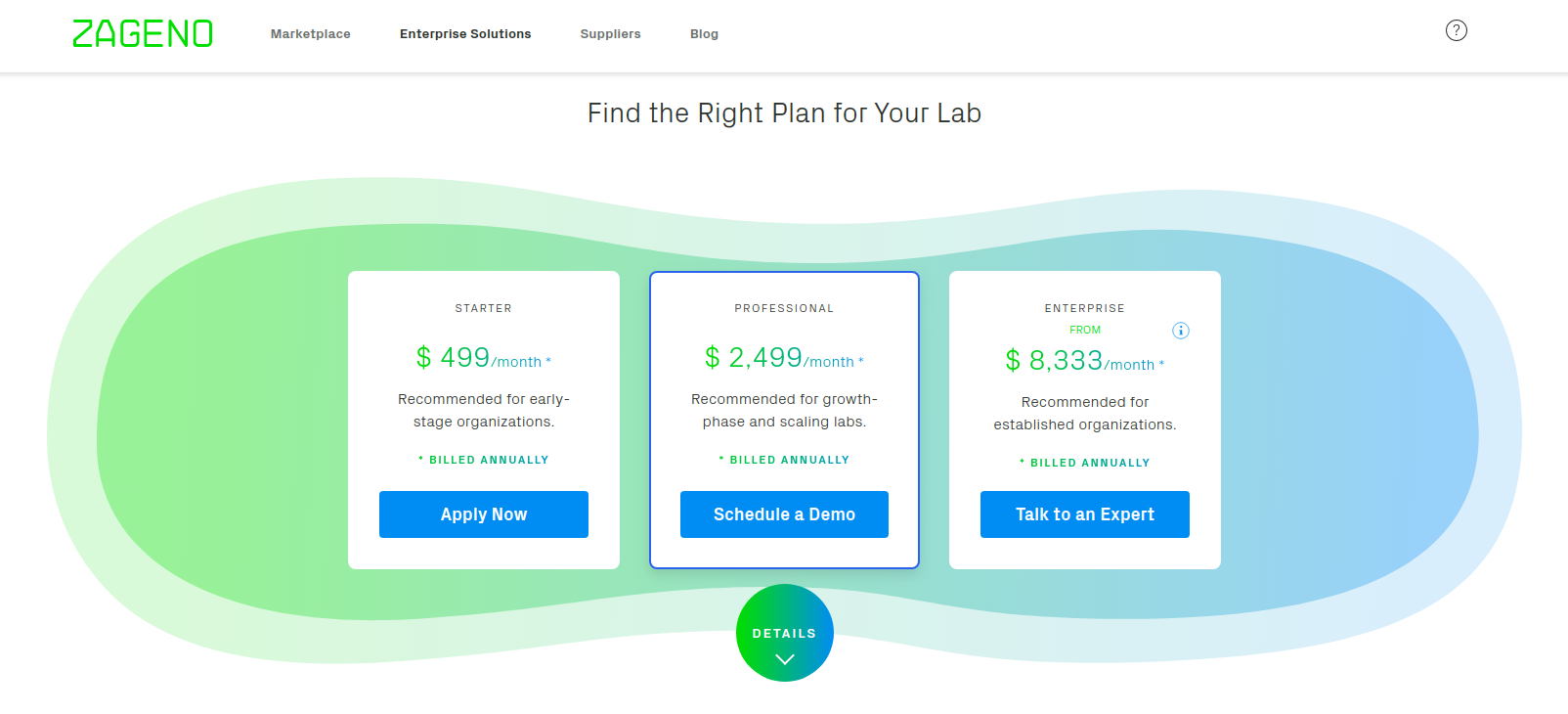The width and height of the screenshot is (1568, 714).
Task: Click Schedule a Demo button
Action: point(784,514)
